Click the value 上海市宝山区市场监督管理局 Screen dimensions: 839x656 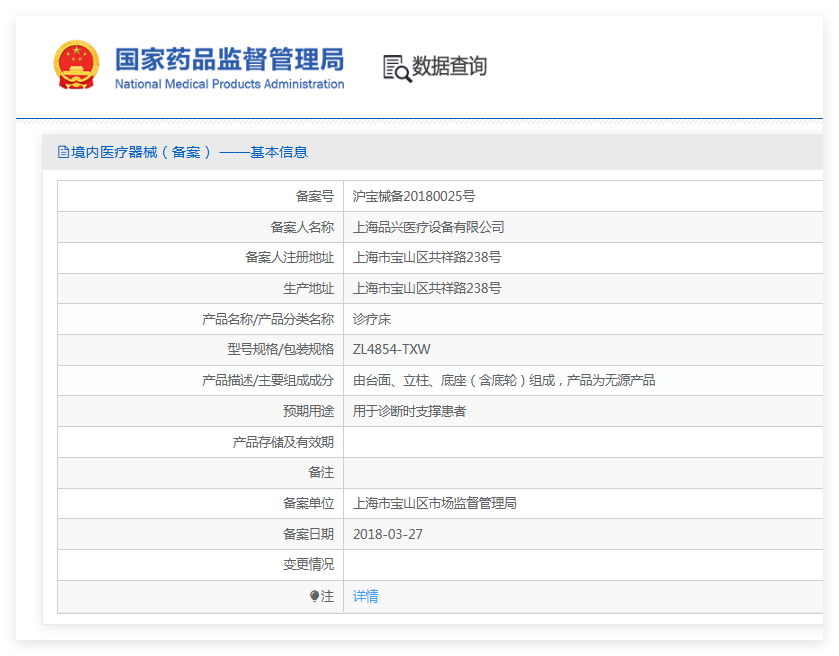point(434,504)
